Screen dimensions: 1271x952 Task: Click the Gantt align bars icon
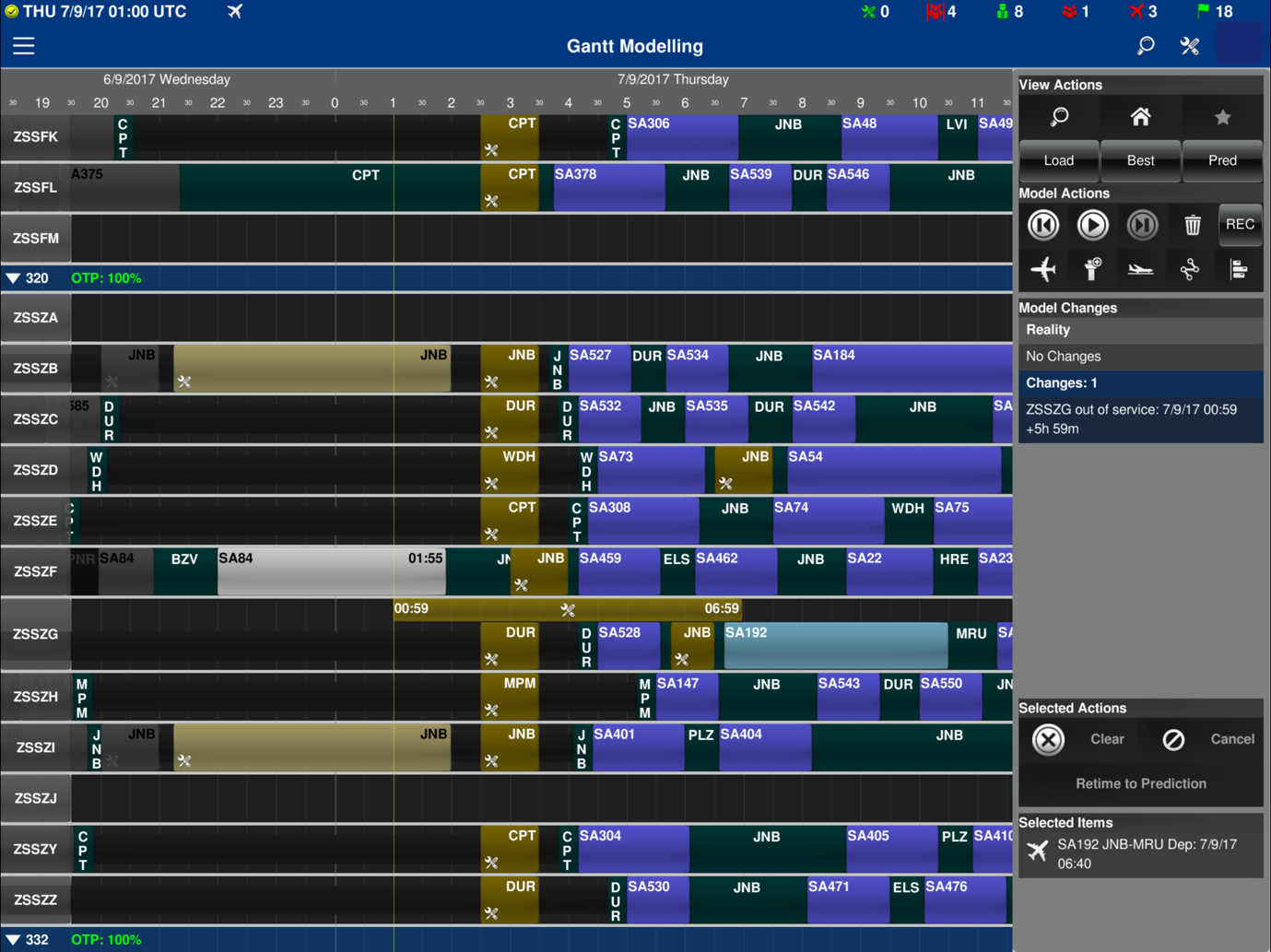1239,269
